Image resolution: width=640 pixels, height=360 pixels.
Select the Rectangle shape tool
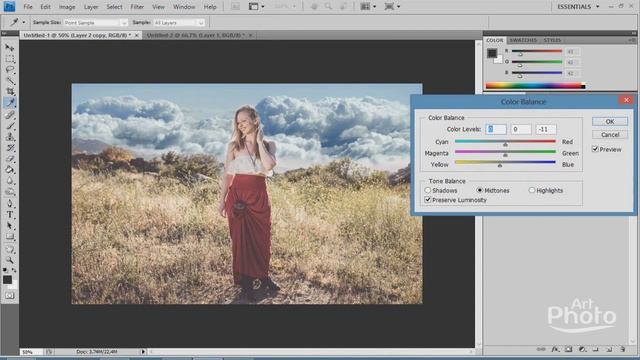pos(10,237)
